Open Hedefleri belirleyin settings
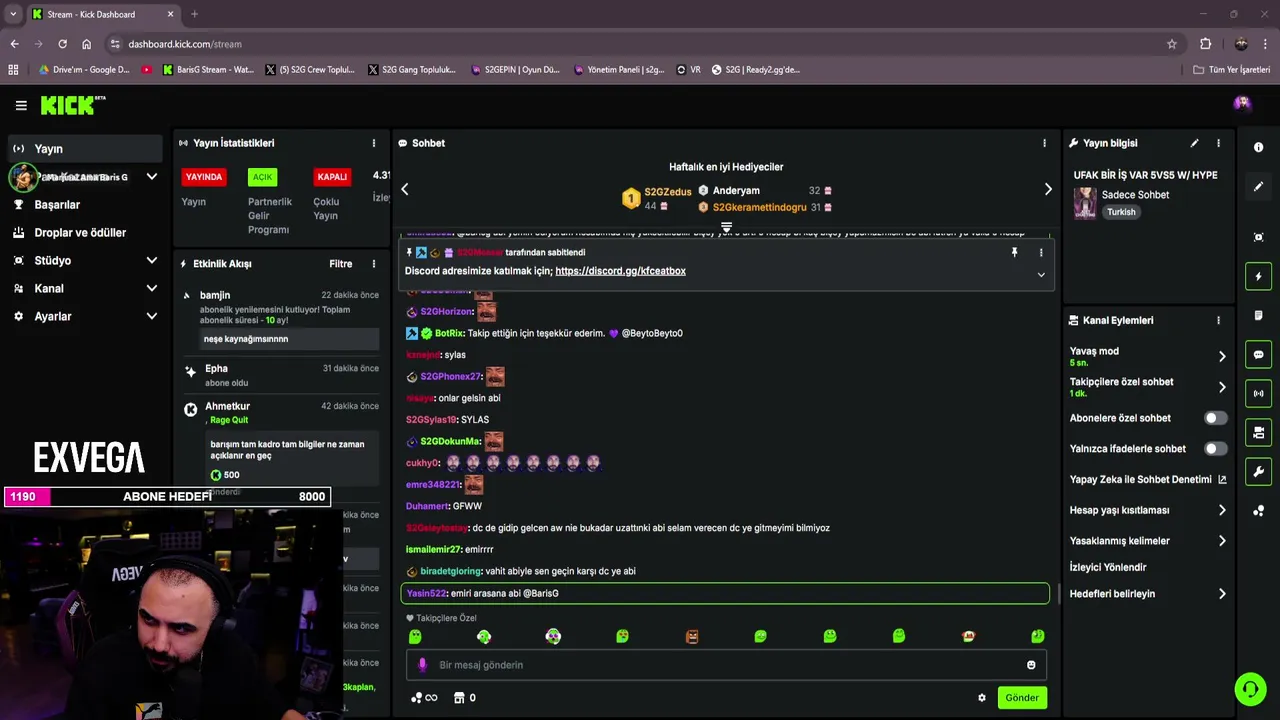 pyautogui.click(x=1148, y=594)
